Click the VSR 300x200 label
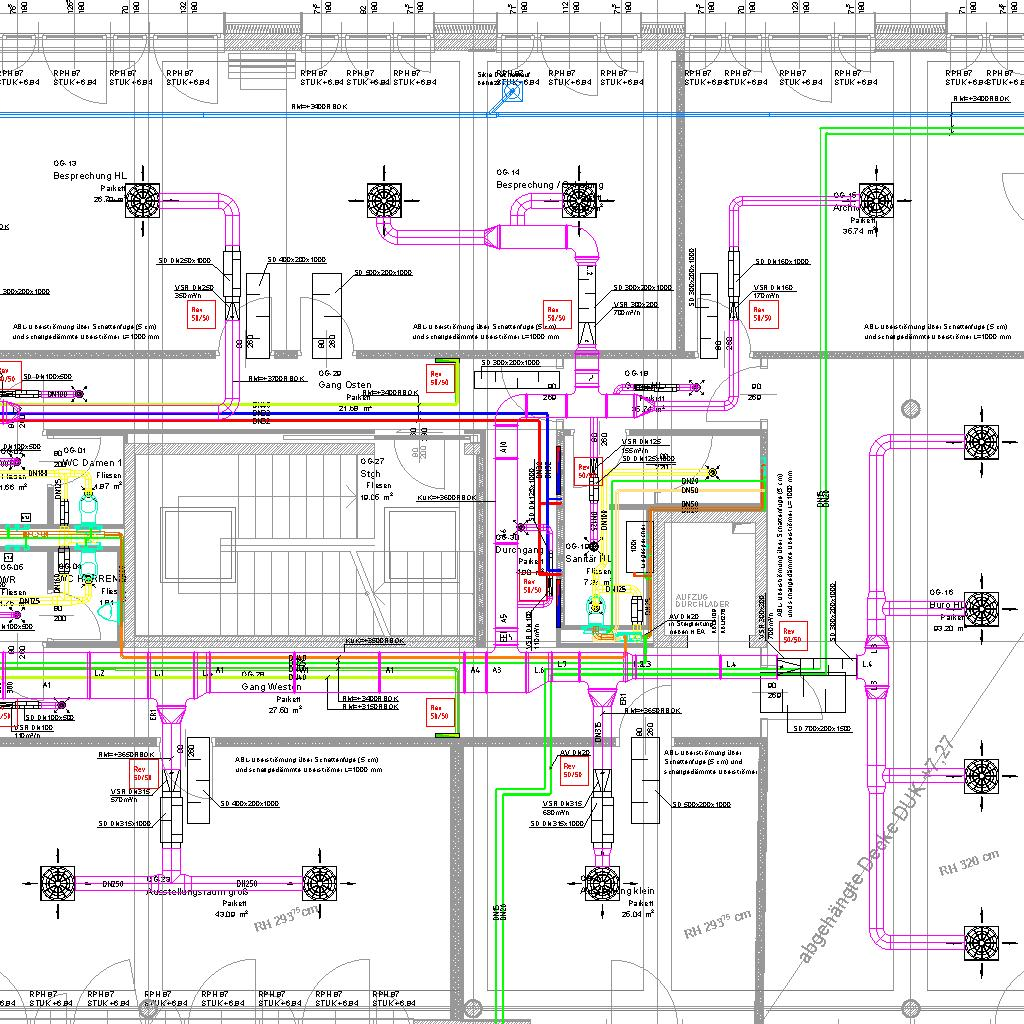This screenshot has height=1024, width=1024. click(636, 304)
